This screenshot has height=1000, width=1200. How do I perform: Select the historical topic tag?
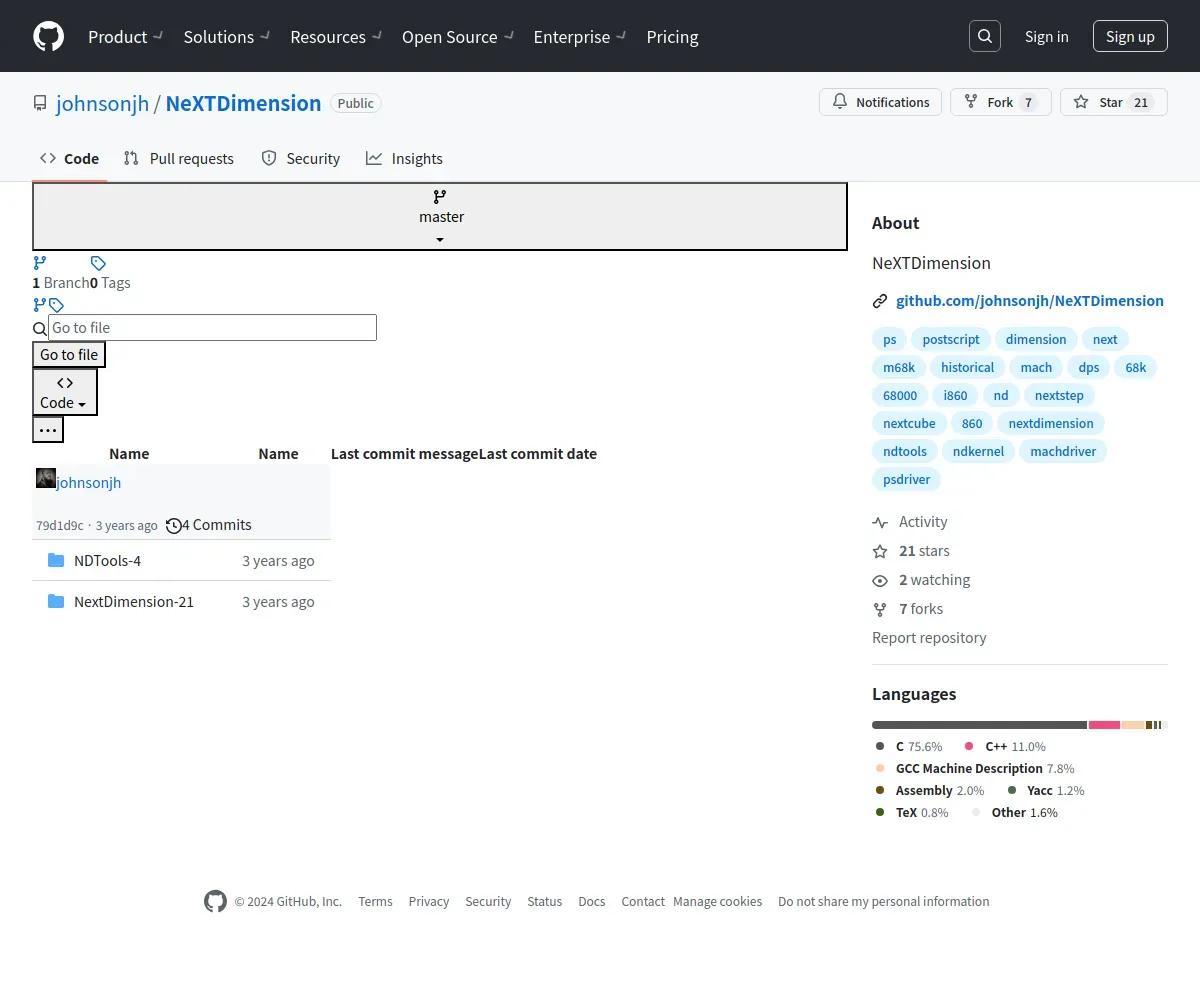click(x=967, y=367)
